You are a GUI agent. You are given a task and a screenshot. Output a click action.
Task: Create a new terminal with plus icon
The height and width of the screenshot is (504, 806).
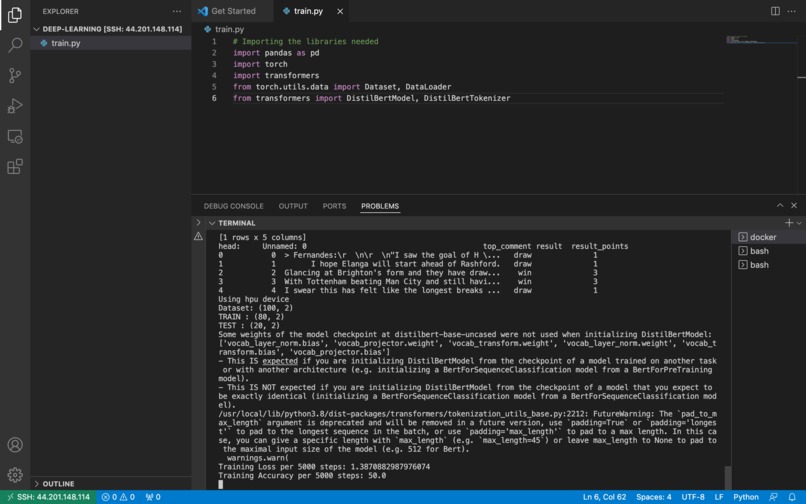789,223
